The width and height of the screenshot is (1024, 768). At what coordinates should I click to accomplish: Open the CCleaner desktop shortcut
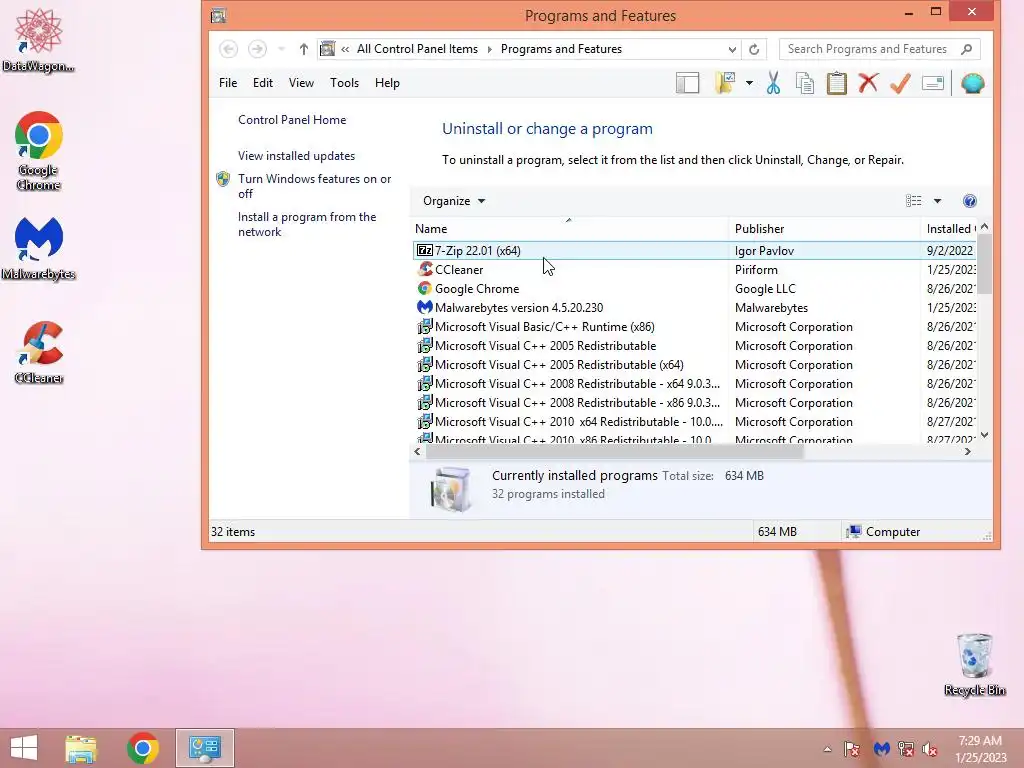39,353
